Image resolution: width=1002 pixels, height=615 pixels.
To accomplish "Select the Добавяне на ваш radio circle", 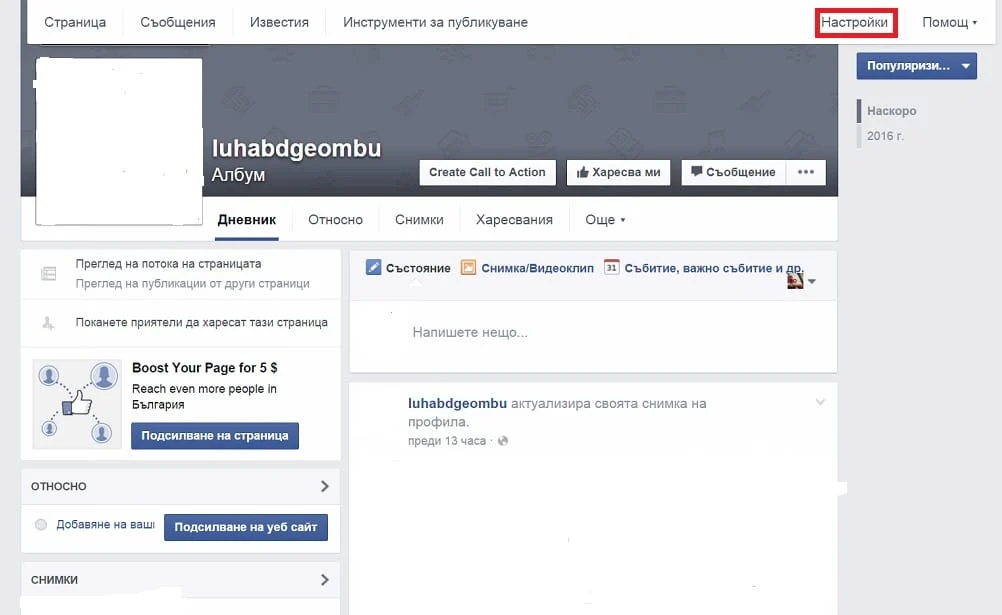I will coord(41,525).
